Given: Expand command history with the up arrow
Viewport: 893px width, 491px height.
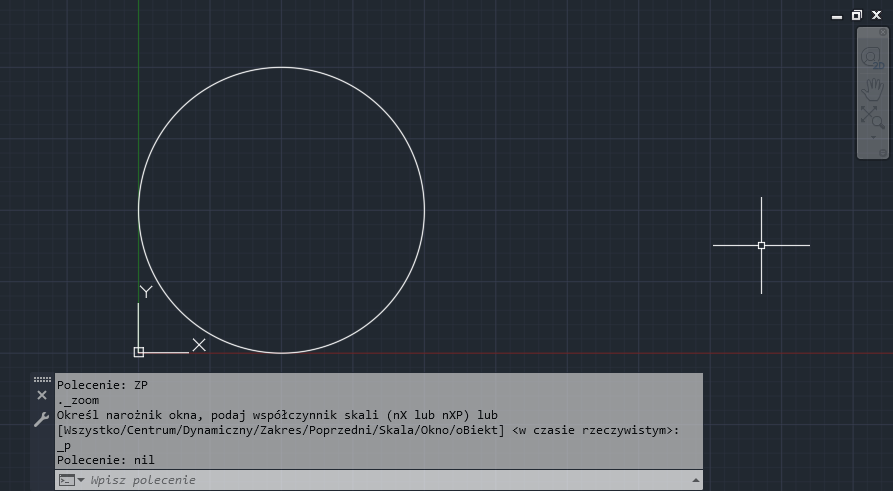Looking at the screenshot, I should (695, 481).
